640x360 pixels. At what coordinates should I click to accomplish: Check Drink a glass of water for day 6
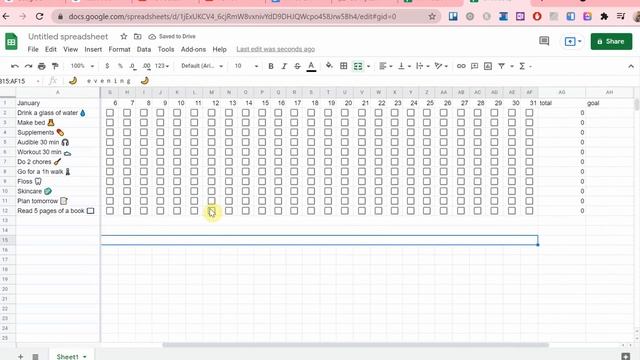point(110,113)
